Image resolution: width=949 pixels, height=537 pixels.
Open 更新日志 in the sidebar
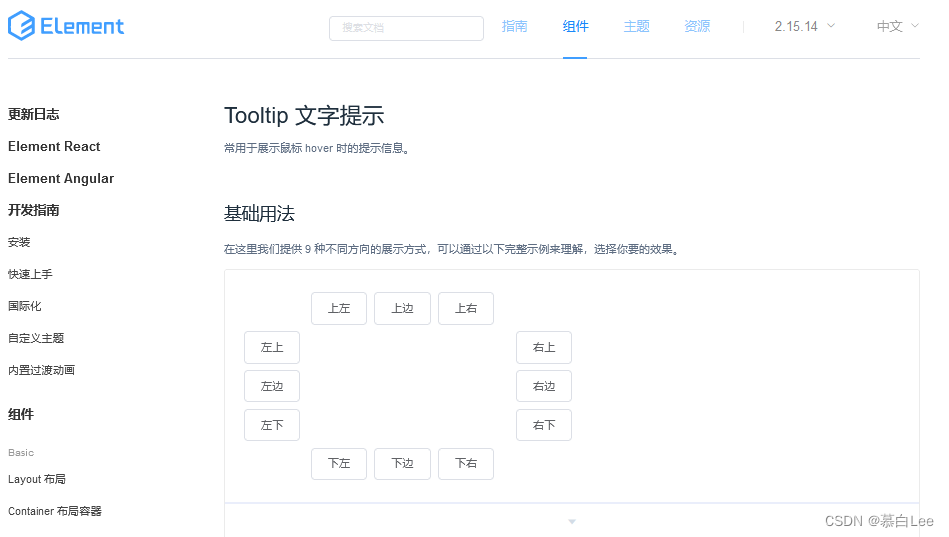pos(34,114)
